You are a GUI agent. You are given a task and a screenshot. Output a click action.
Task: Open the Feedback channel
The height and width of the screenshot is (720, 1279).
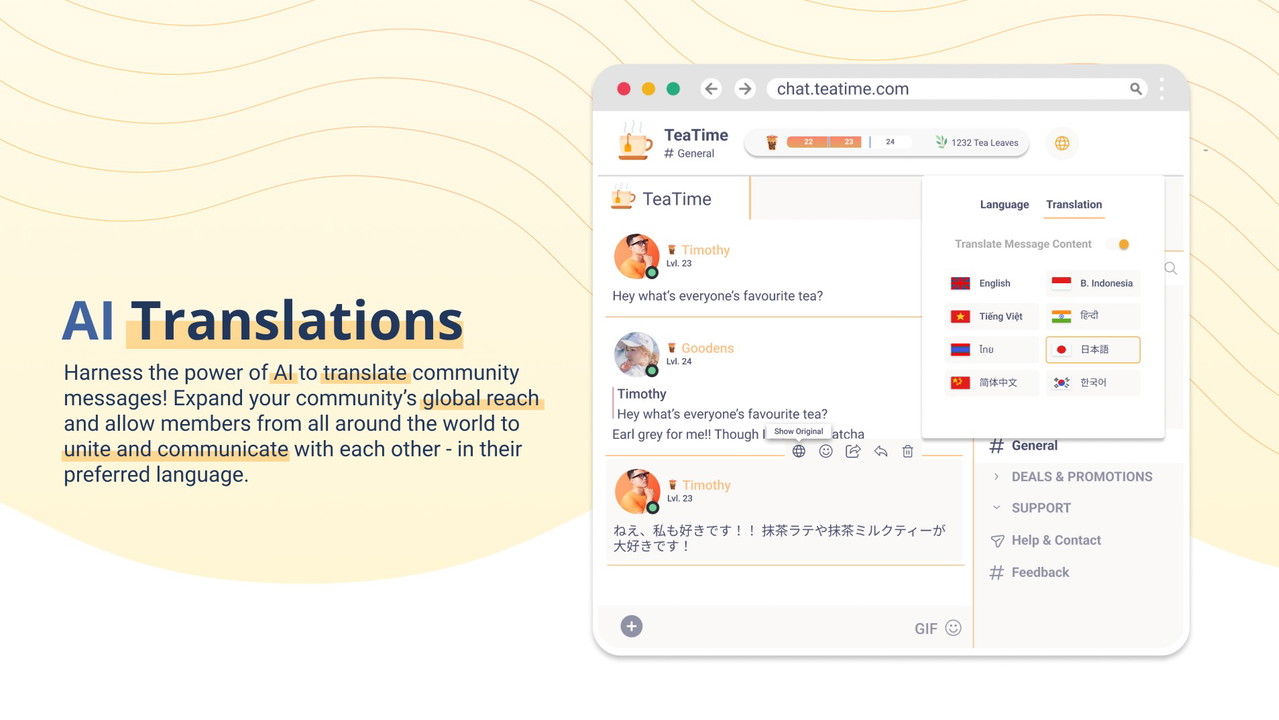(x=1029, y=572)
